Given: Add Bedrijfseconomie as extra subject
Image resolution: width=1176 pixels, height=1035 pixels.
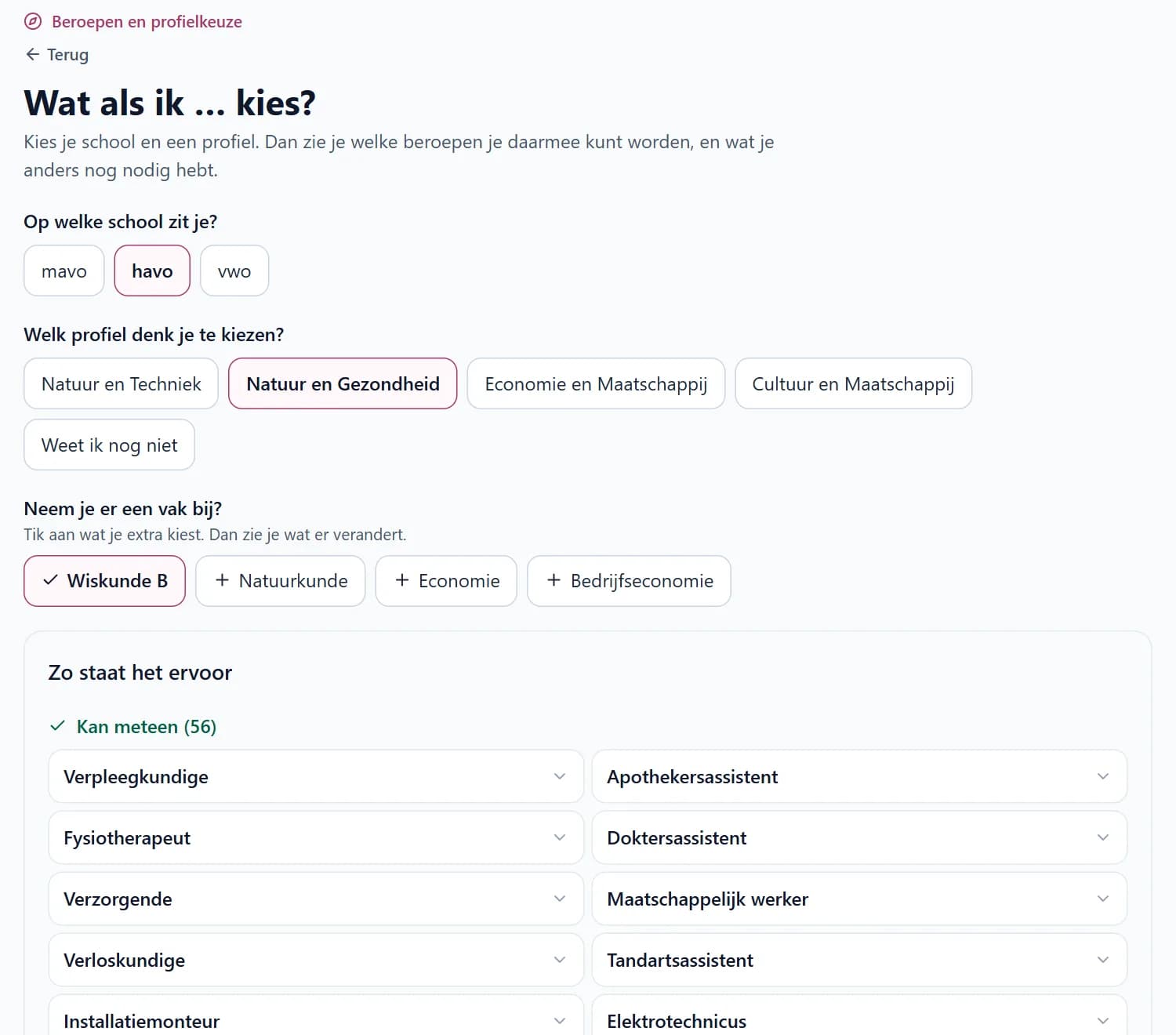Looking at the screenshot, I should point(630,581).
